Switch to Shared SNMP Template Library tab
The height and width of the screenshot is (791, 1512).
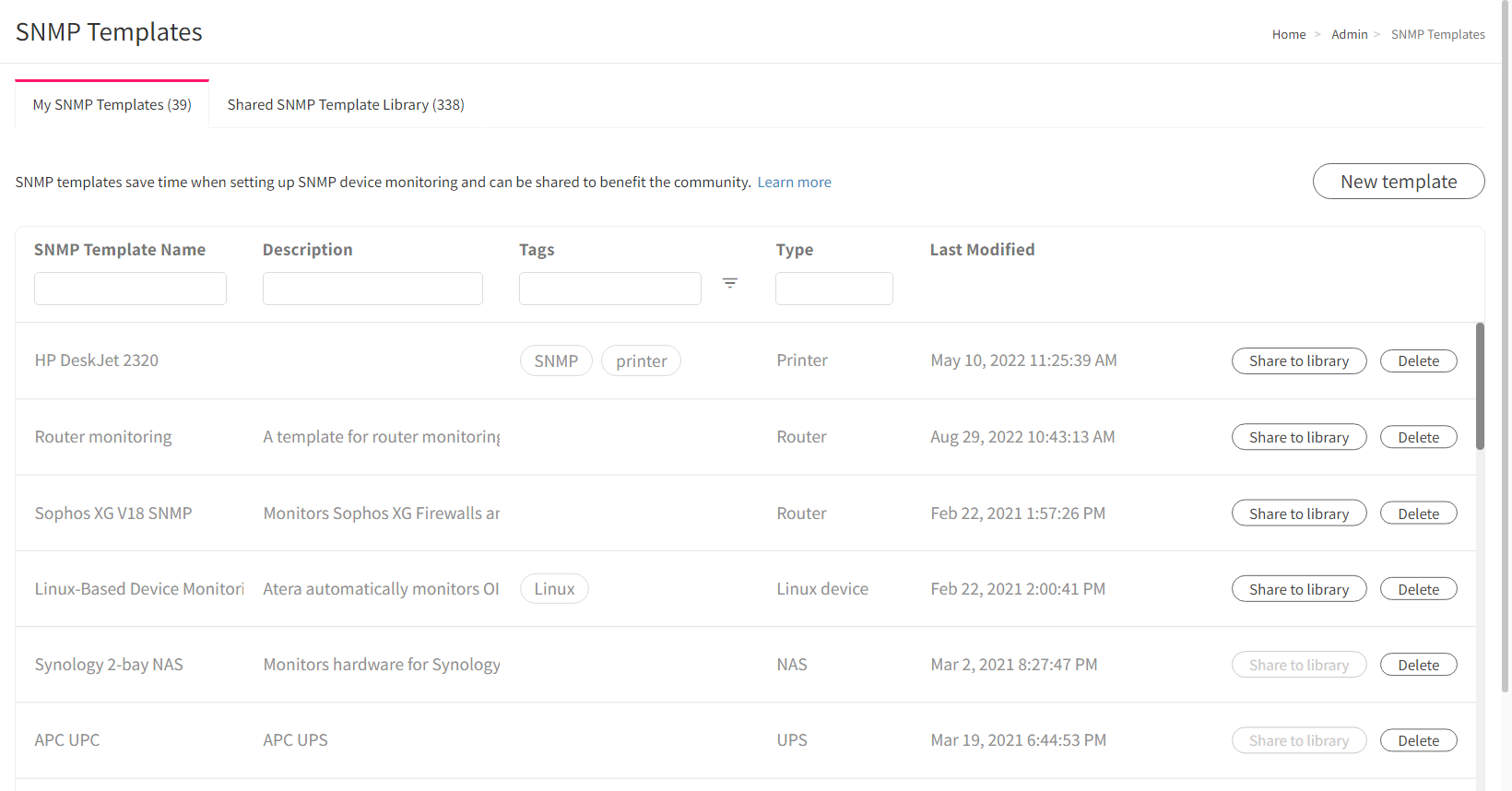pos(346,105)
